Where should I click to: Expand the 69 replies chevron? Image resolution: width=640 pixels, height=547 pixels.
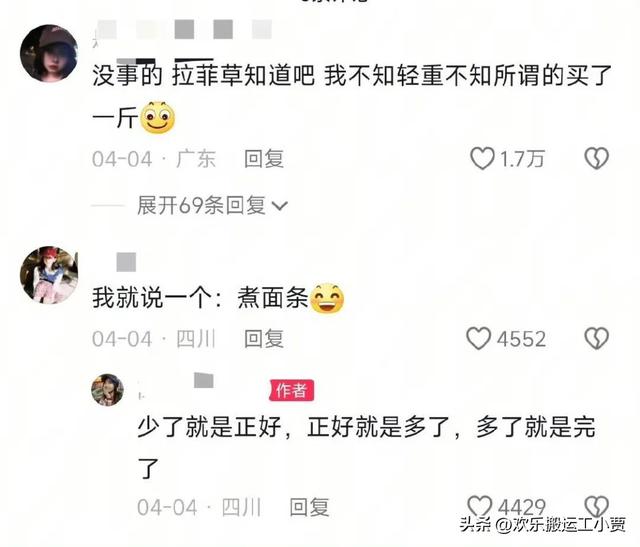pyautogui.click(x=280, y=206)
